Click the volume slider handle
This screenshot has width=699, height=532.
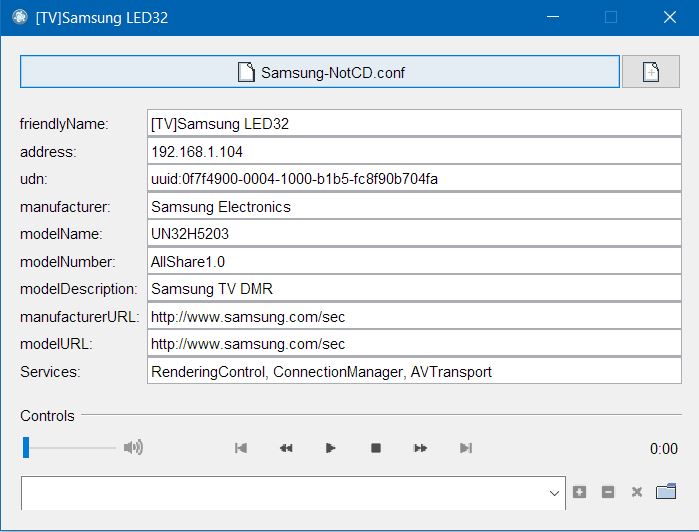point(26,447)
